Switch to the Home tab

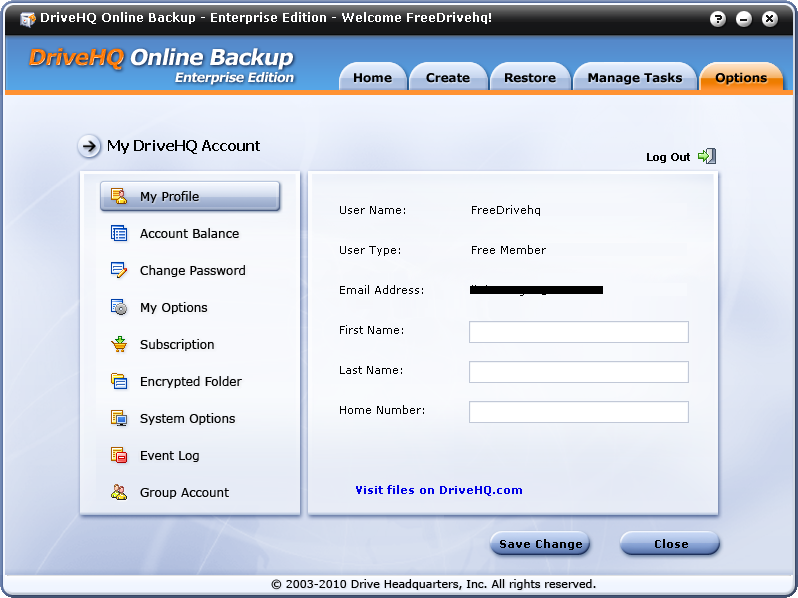point(372,78)
